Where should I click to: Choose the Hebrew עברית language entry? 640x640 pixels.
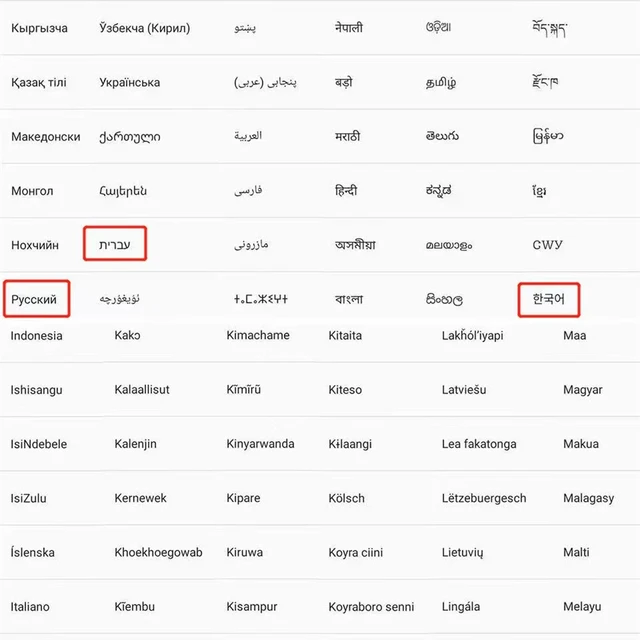tap(116, 244)
